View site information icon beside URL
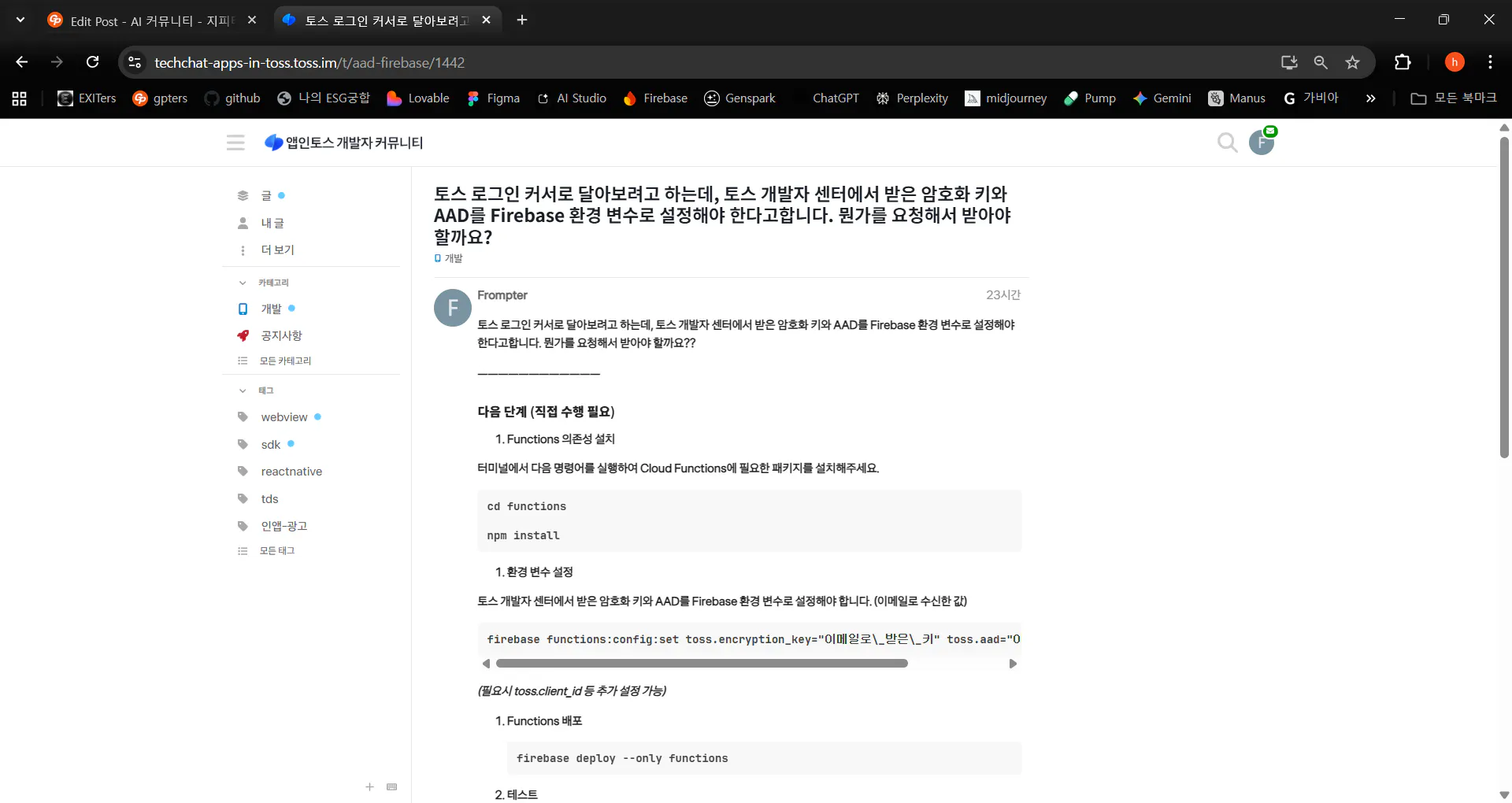Viewport: 1512px width, 803px height. coord(135,62)
